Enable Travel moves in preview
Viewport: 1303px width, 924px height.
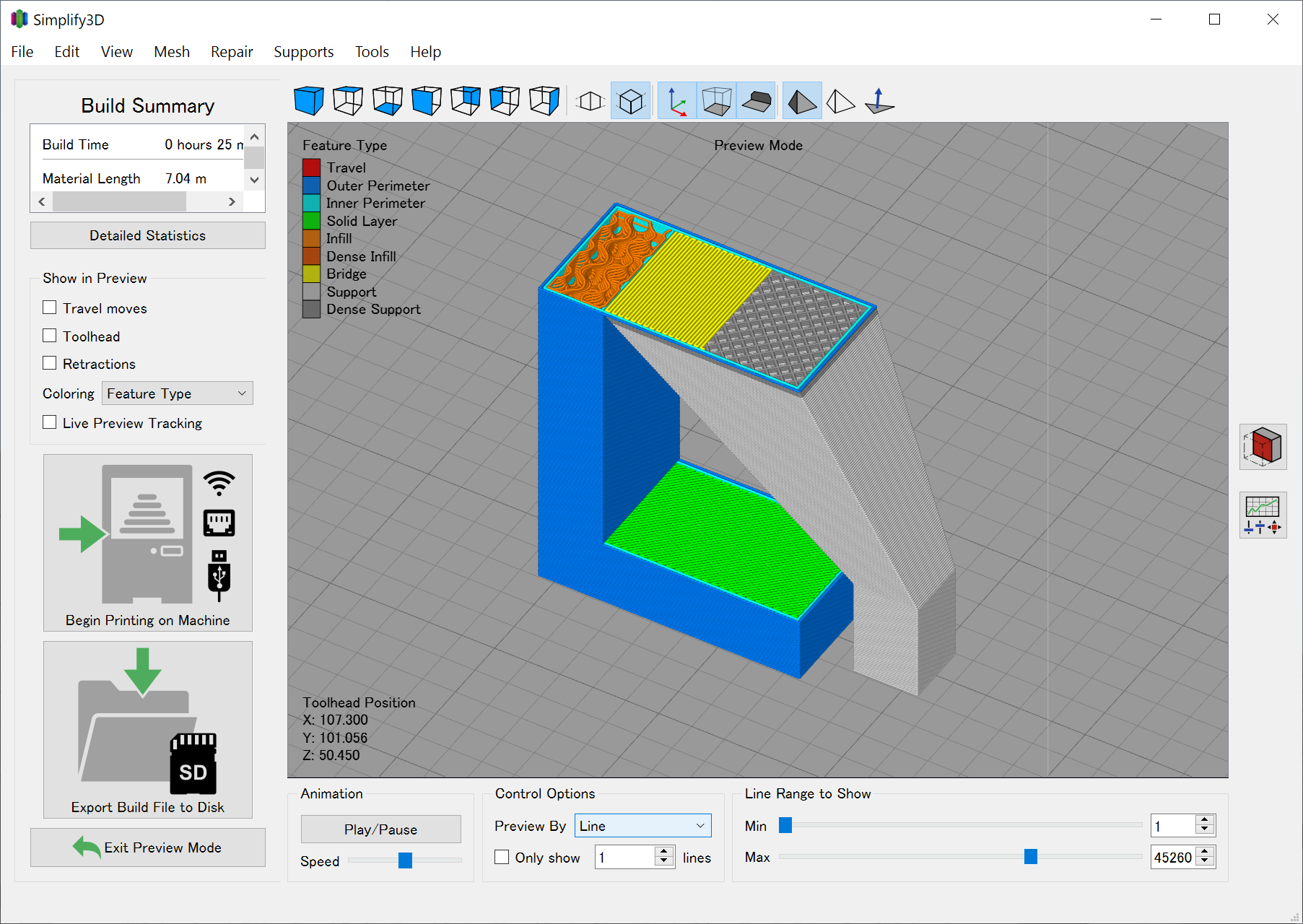click(50, 308)
